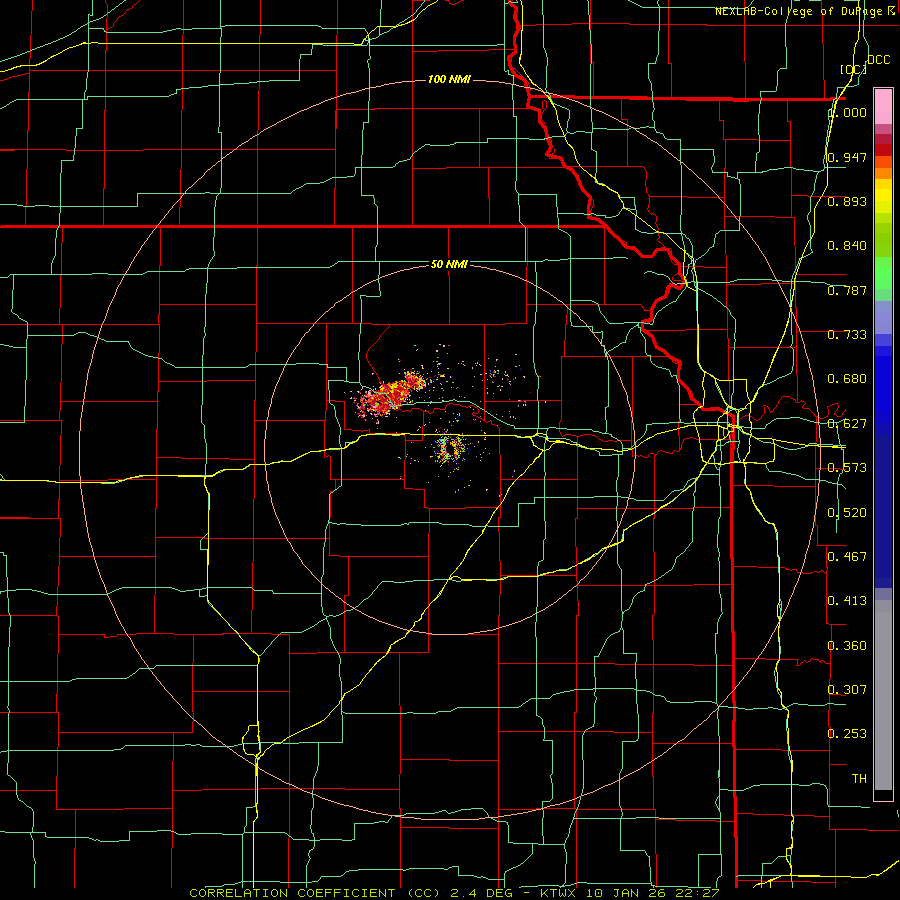Select the 0.467 value on the color scale
The image size is (900, 900).
(847, 557)
